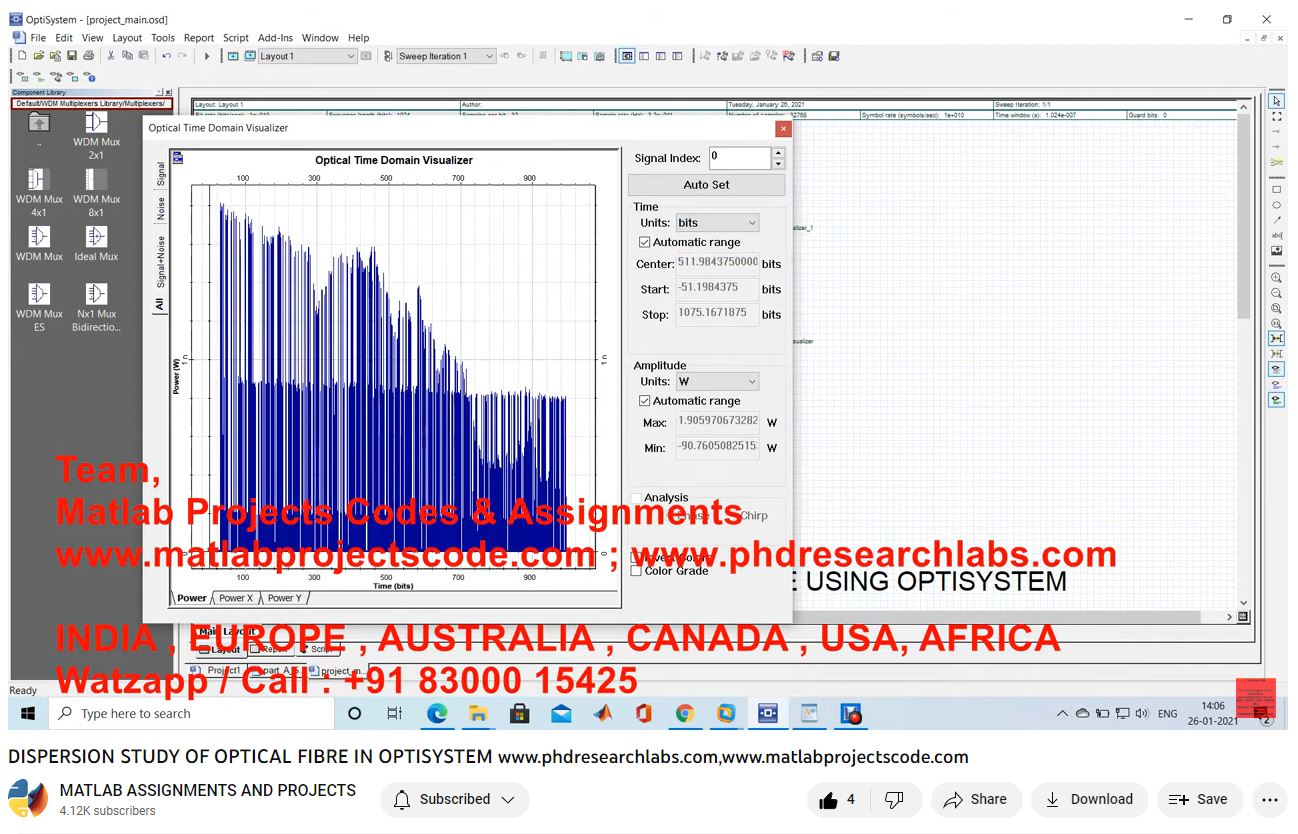Select the Nx1 Mux Bidirectional component
This screenshot has width=1298, height=834.
(x=96, y=307)
